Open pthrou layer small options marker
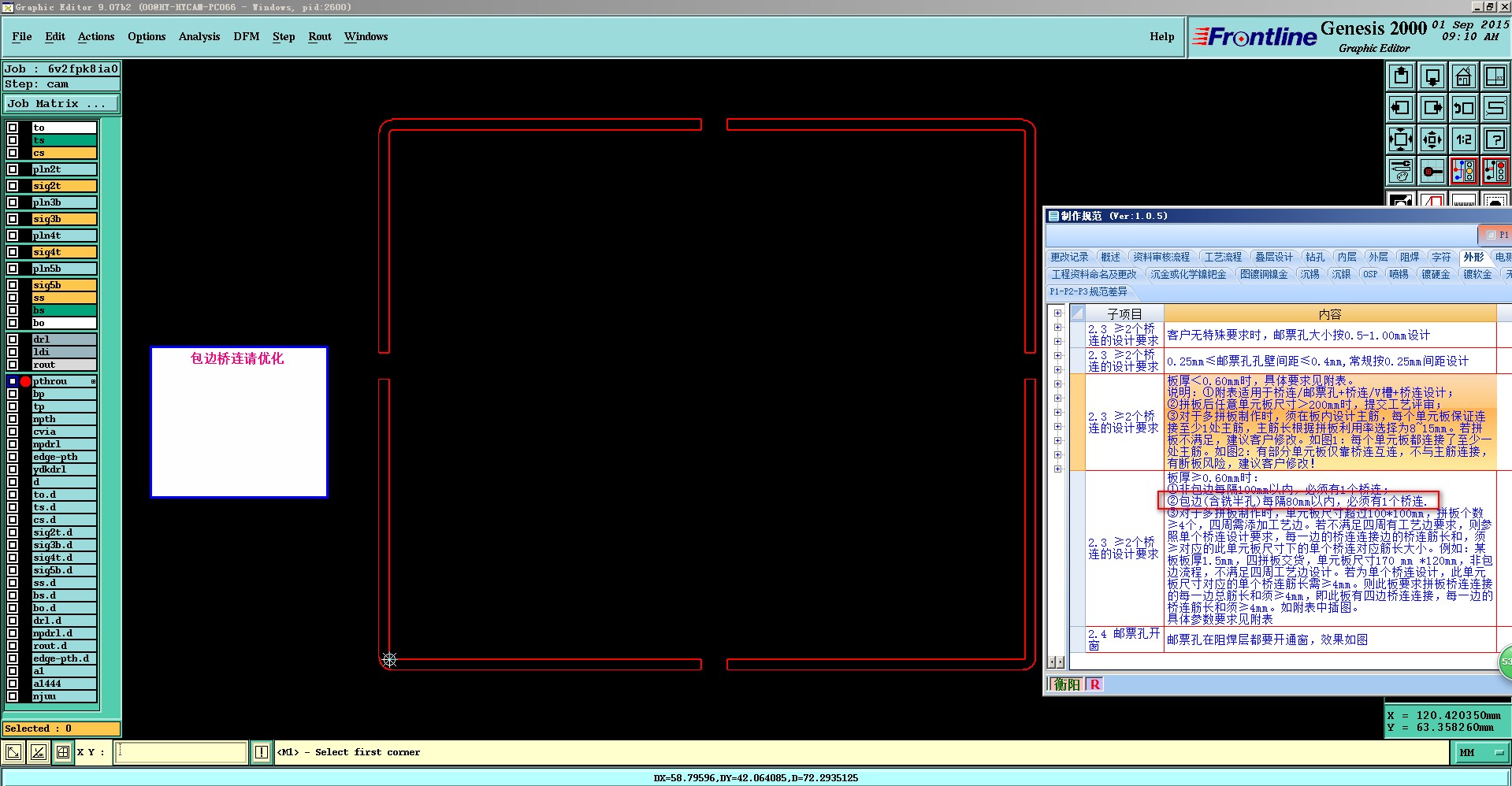Screen dimensions: 1512x786 pyautogui.click(x=93, y=381)
